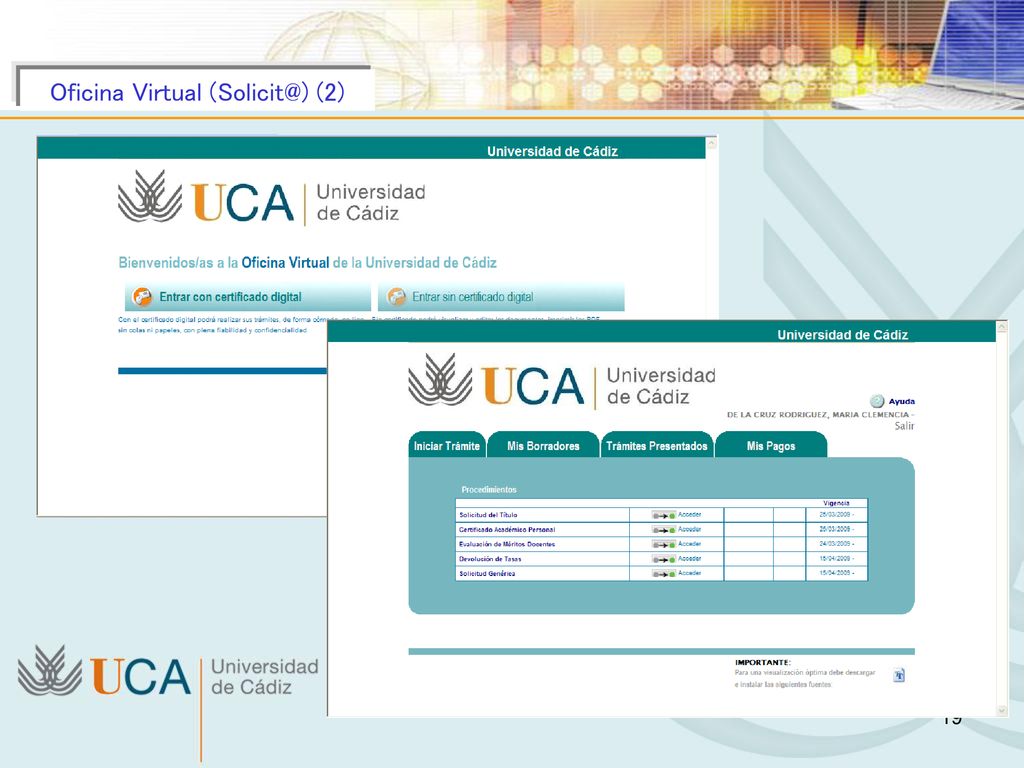Click the Procedimientos heading
The width and height of the screenshot is (1024, 768).
pyautogui.click(x=488, y=490)
